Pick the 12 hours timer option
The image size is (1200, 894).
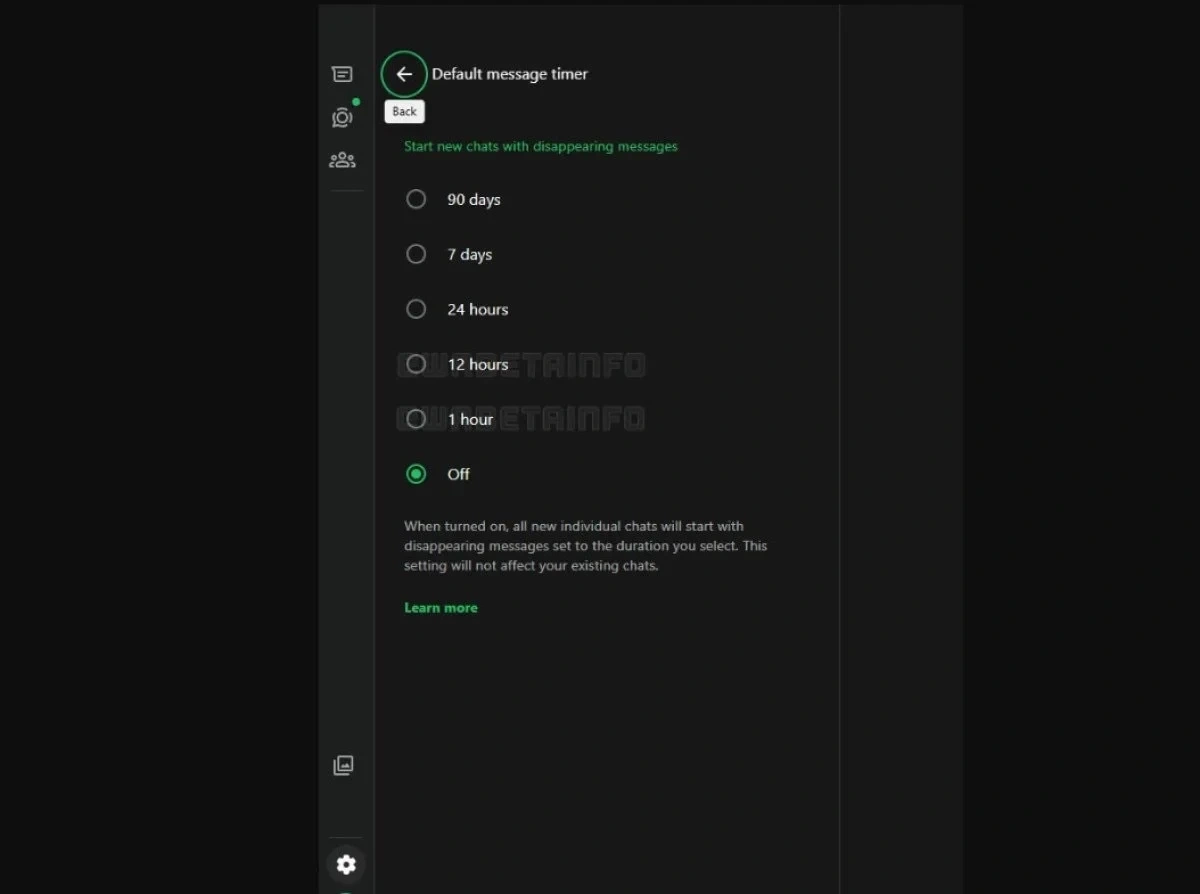(416, 364)
